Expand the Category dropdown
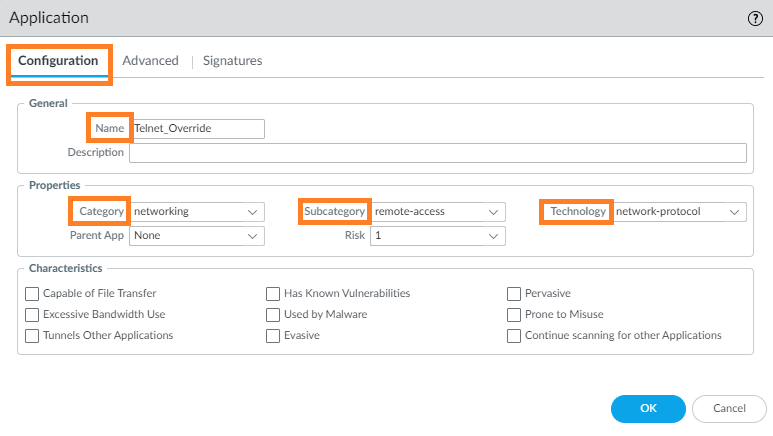This screenshot has height=436, width=773. pos(198,212)
